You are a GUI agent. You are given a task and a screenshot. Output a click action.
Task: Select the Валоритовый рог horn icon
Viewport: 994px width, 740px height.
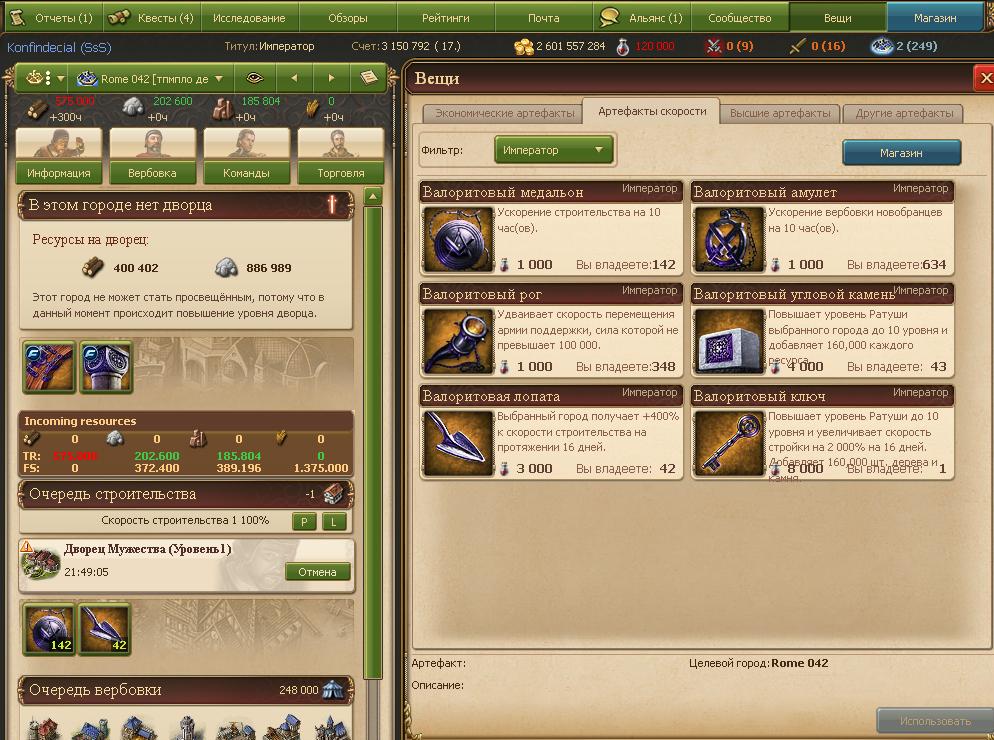[458, 342]
